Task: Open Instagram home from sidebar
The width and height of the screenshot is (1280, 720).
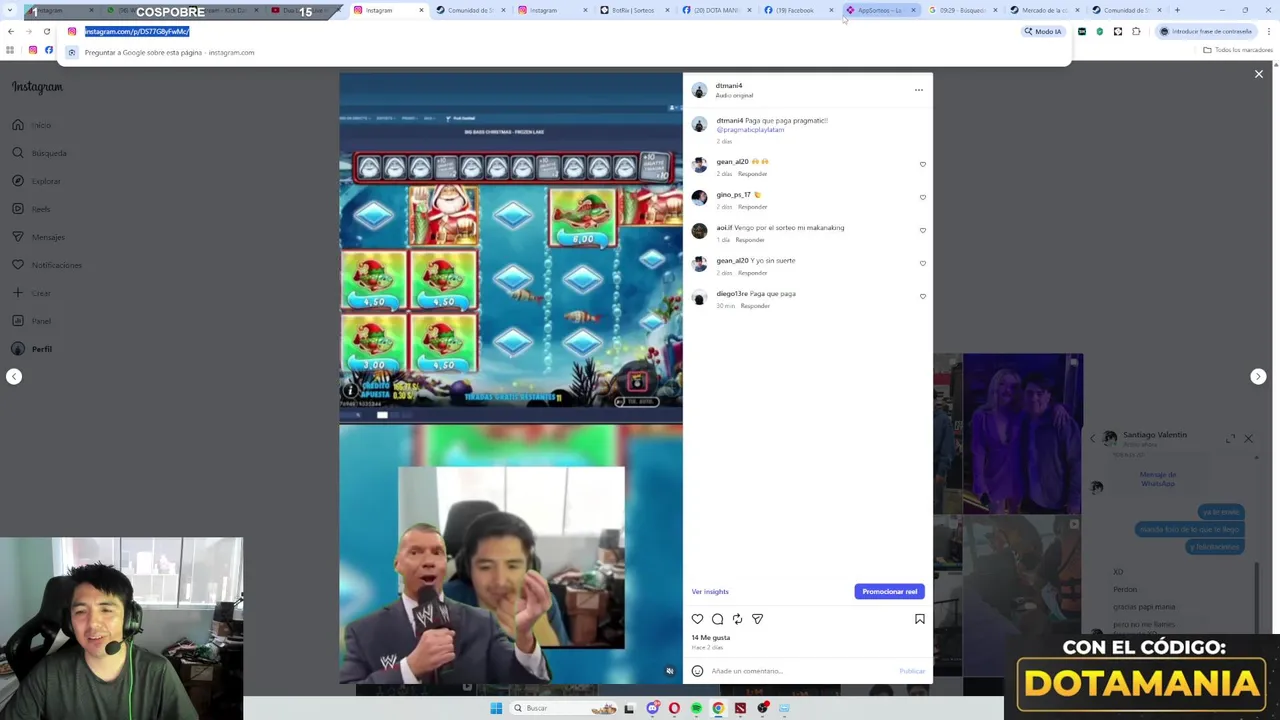Action: click(x=31, y=125)
